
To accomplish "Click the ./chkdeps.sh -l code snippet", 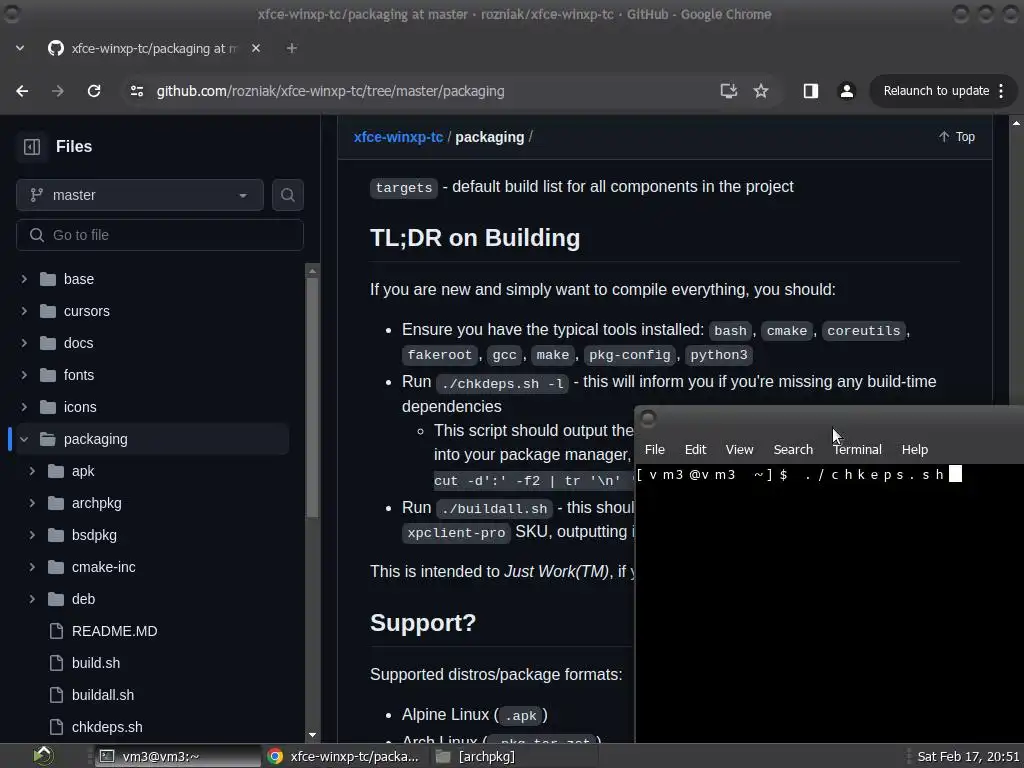I will pyautogui.click(x=503, y=383).
